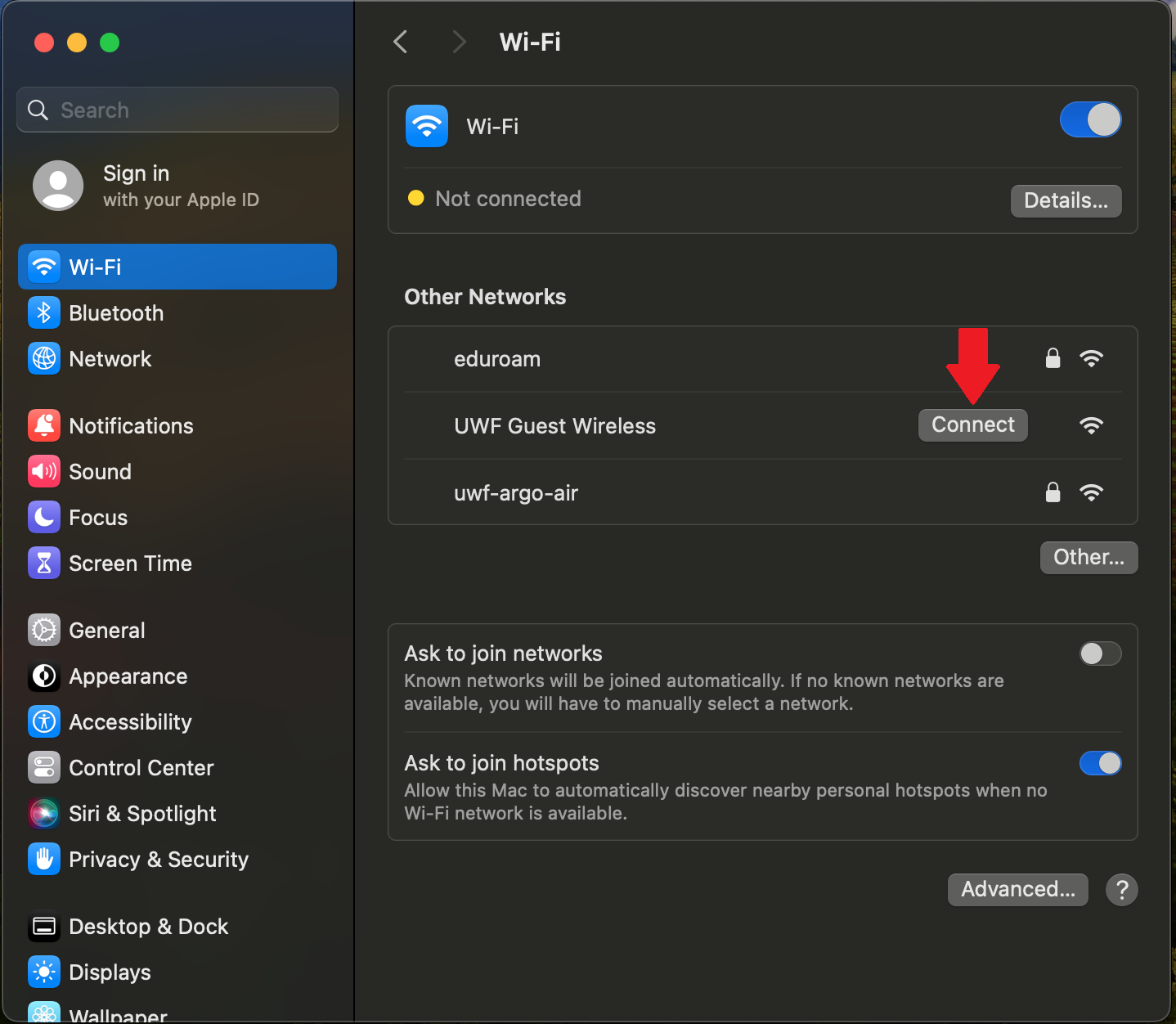Click the Apple ID avatar icon
This screenshot has width=1176, height=1024.
(58, 186)
